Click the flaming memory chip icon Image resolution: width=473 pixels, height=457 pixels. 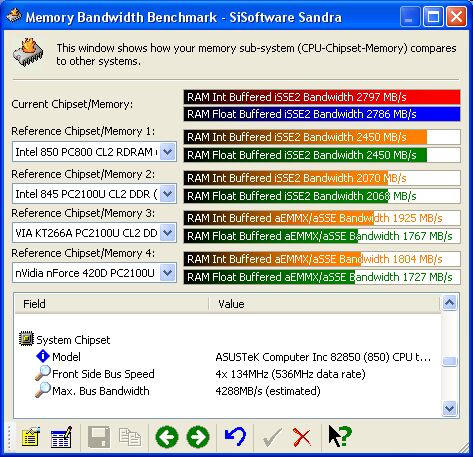pyautogui.click(x=28, y=52)
